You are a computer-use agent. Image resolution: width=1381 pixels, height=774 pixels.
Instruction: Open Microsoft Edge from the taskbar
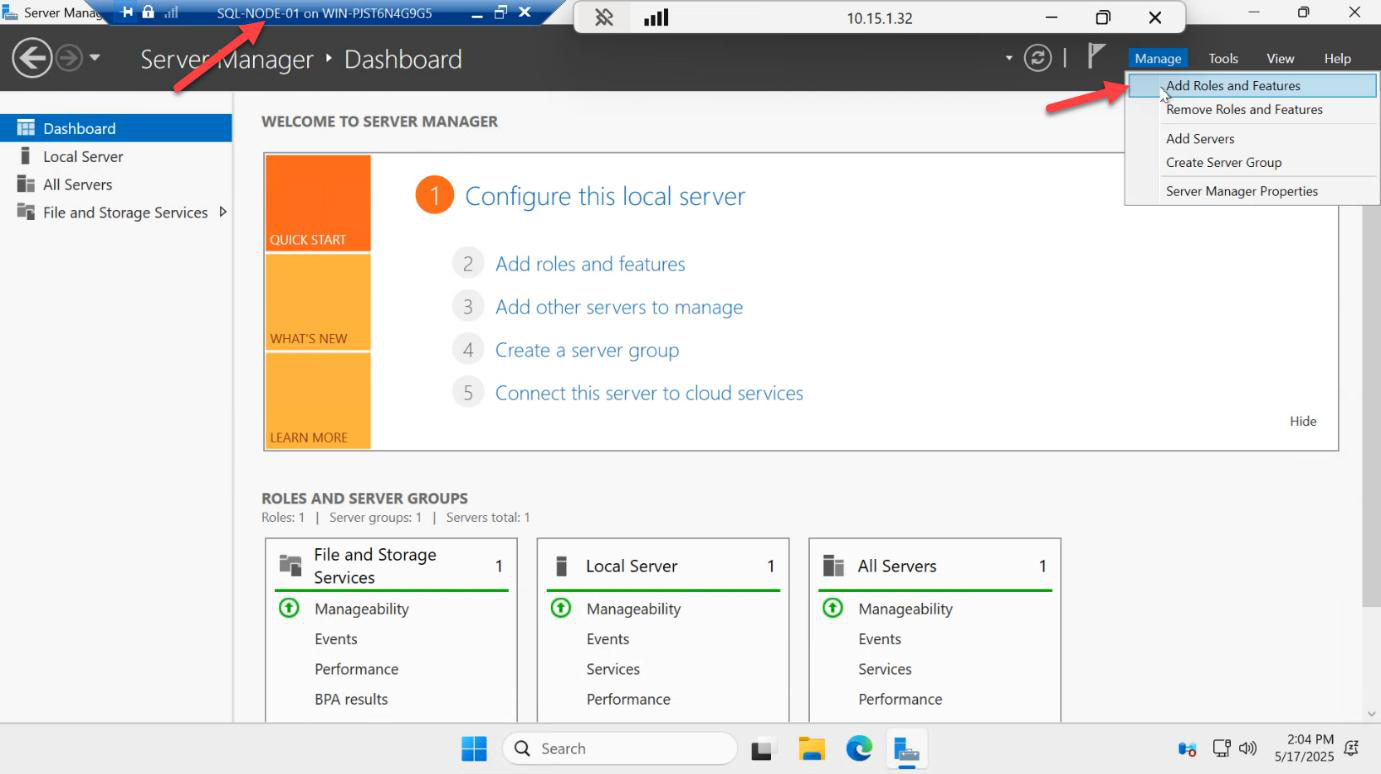(x=859, y=748)
